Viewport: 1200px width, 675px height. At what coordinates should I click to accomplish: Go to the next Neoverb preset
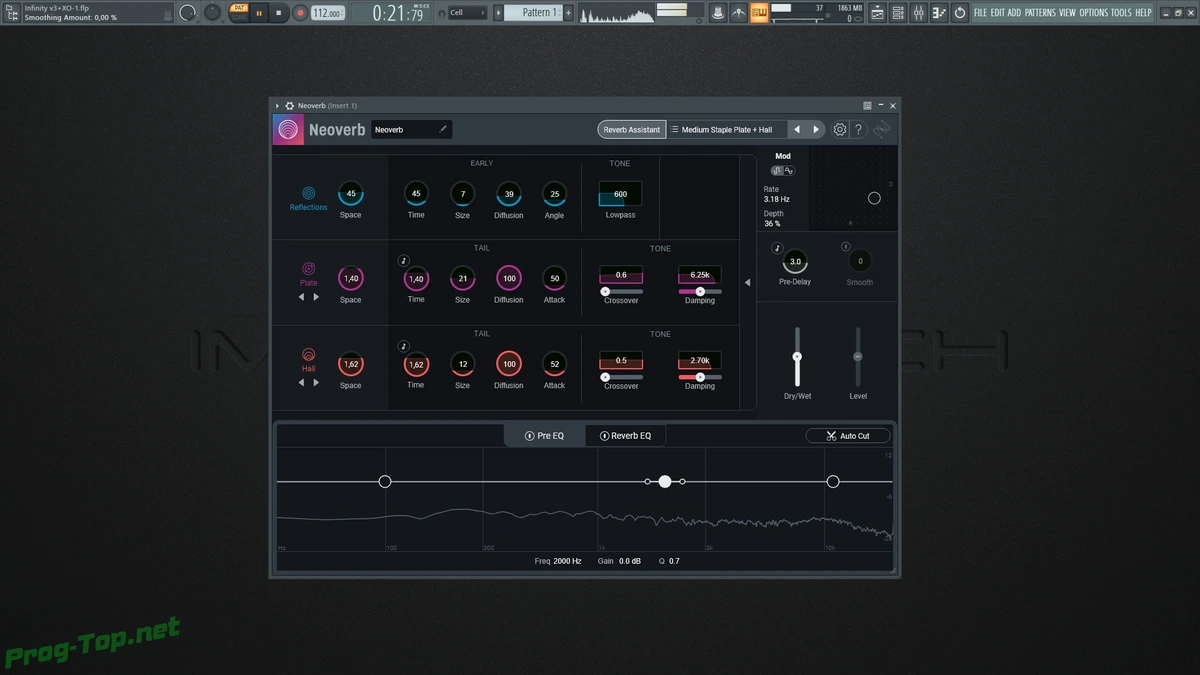816,129
